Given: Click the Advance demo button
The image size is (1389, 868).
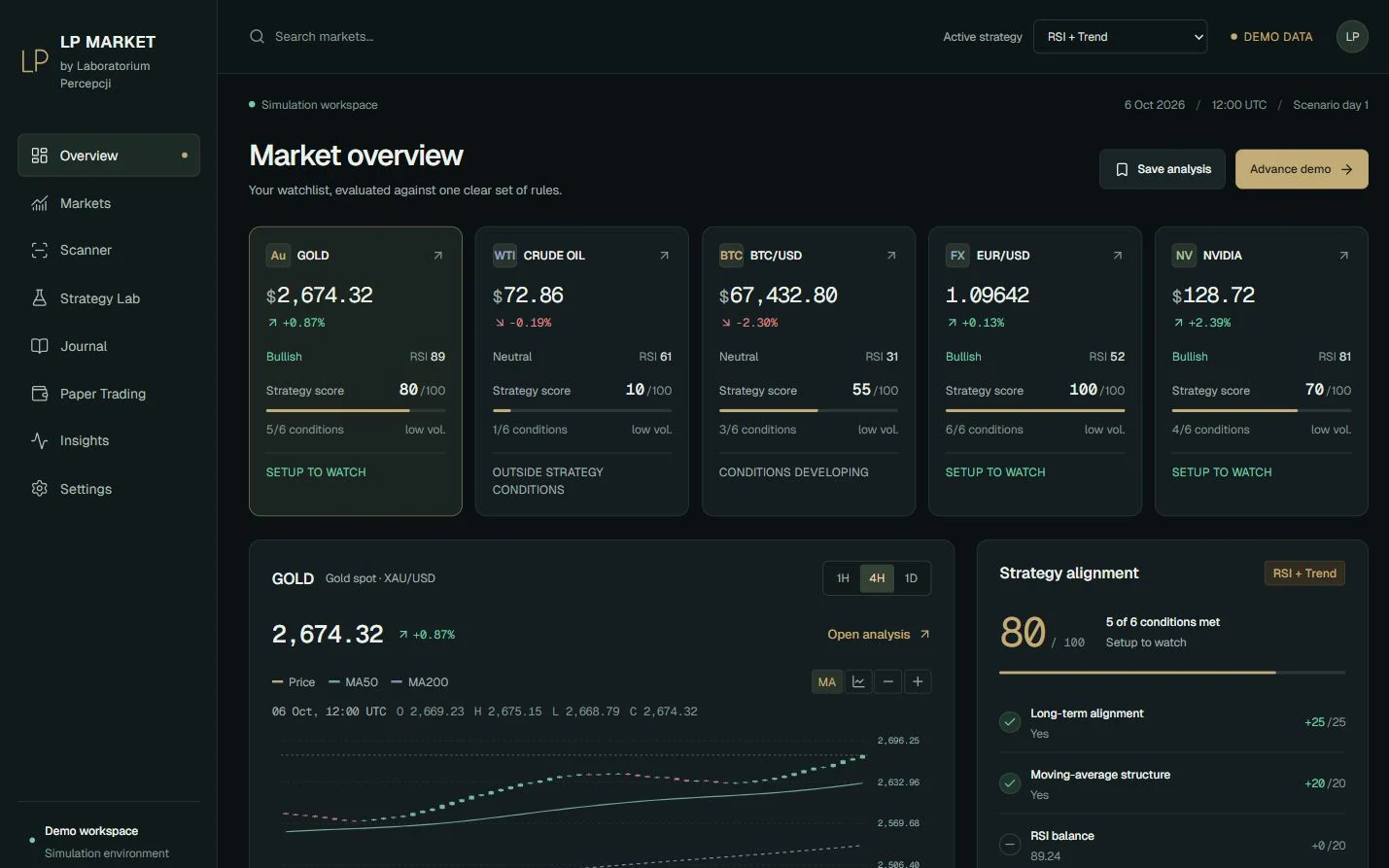Looking at the screenshot, I should [1302, 169].
